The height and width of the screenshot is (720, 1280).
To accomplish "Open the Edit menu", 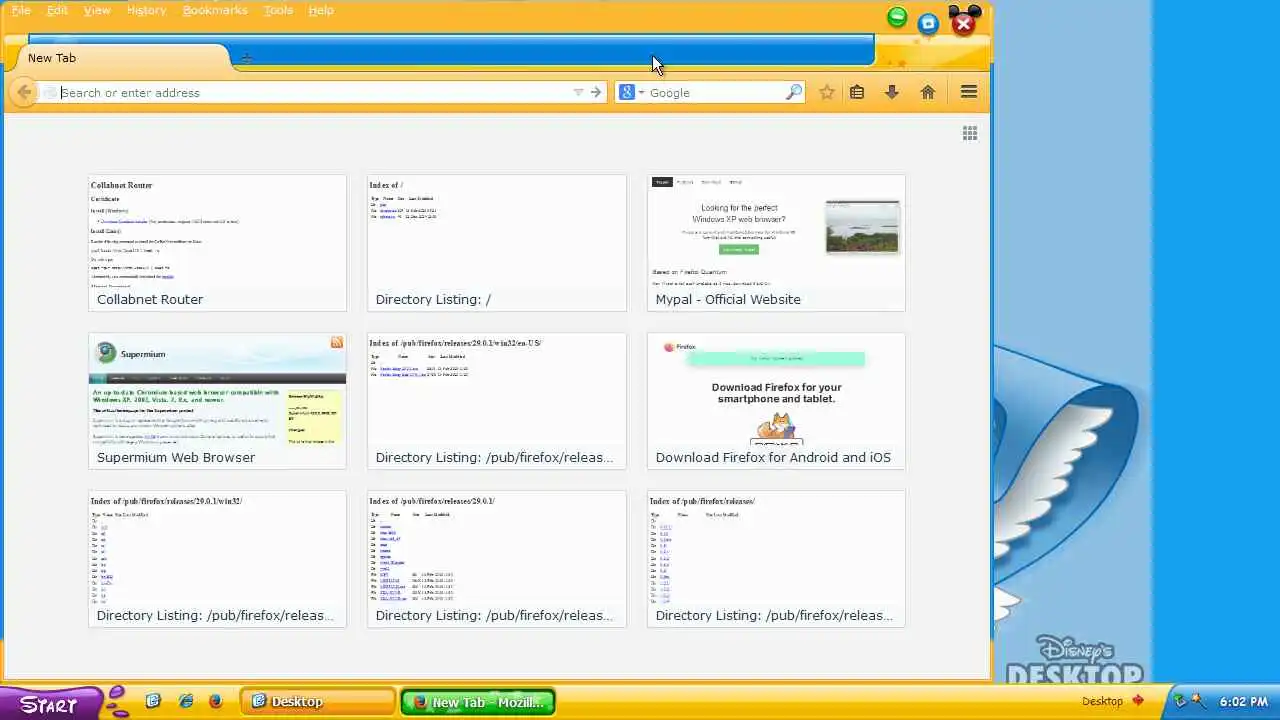I will 57,10.
